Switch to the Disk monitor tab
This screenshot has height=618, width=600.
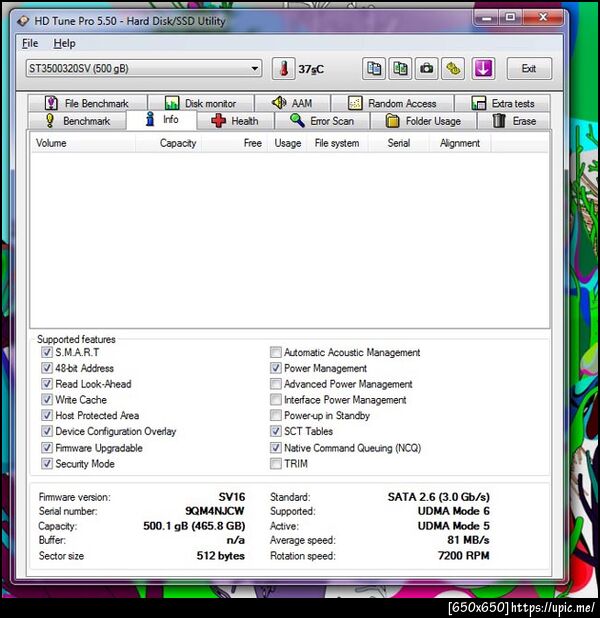[x=201, y=103]
